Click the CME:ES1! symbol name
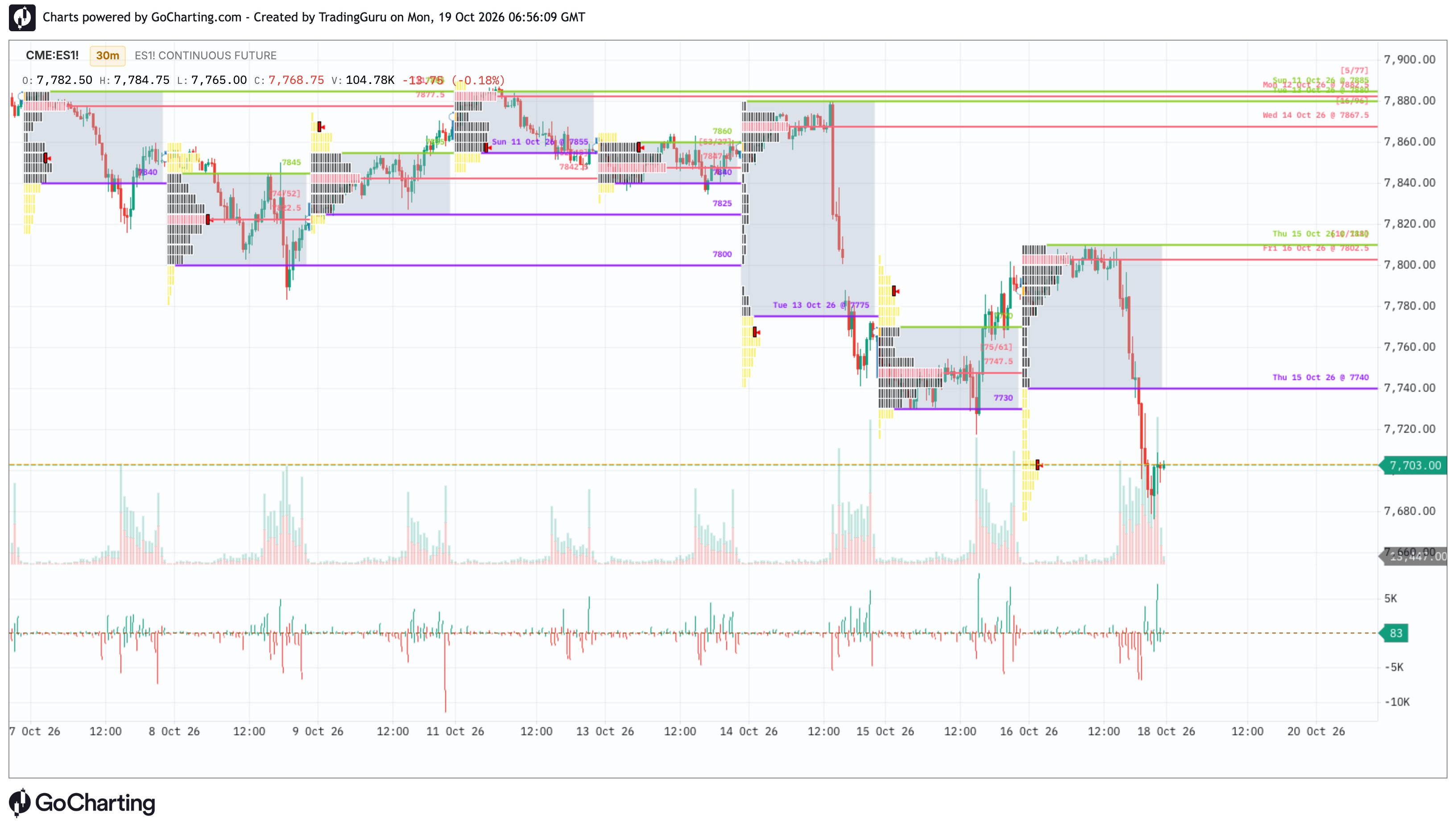 click(52, 55)
